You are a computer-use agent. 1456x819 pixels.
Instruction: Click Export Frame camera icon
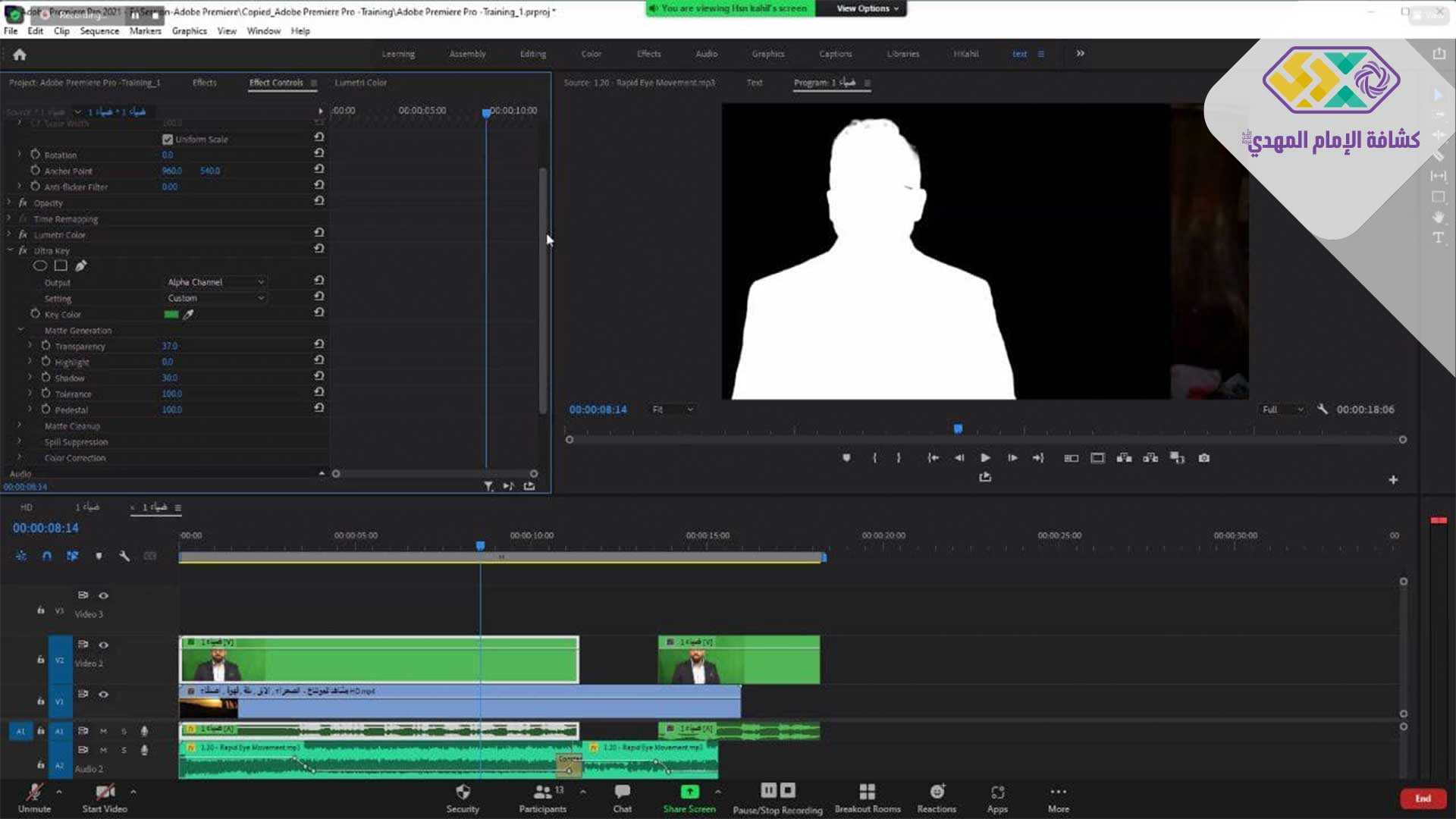(1203, 458)
